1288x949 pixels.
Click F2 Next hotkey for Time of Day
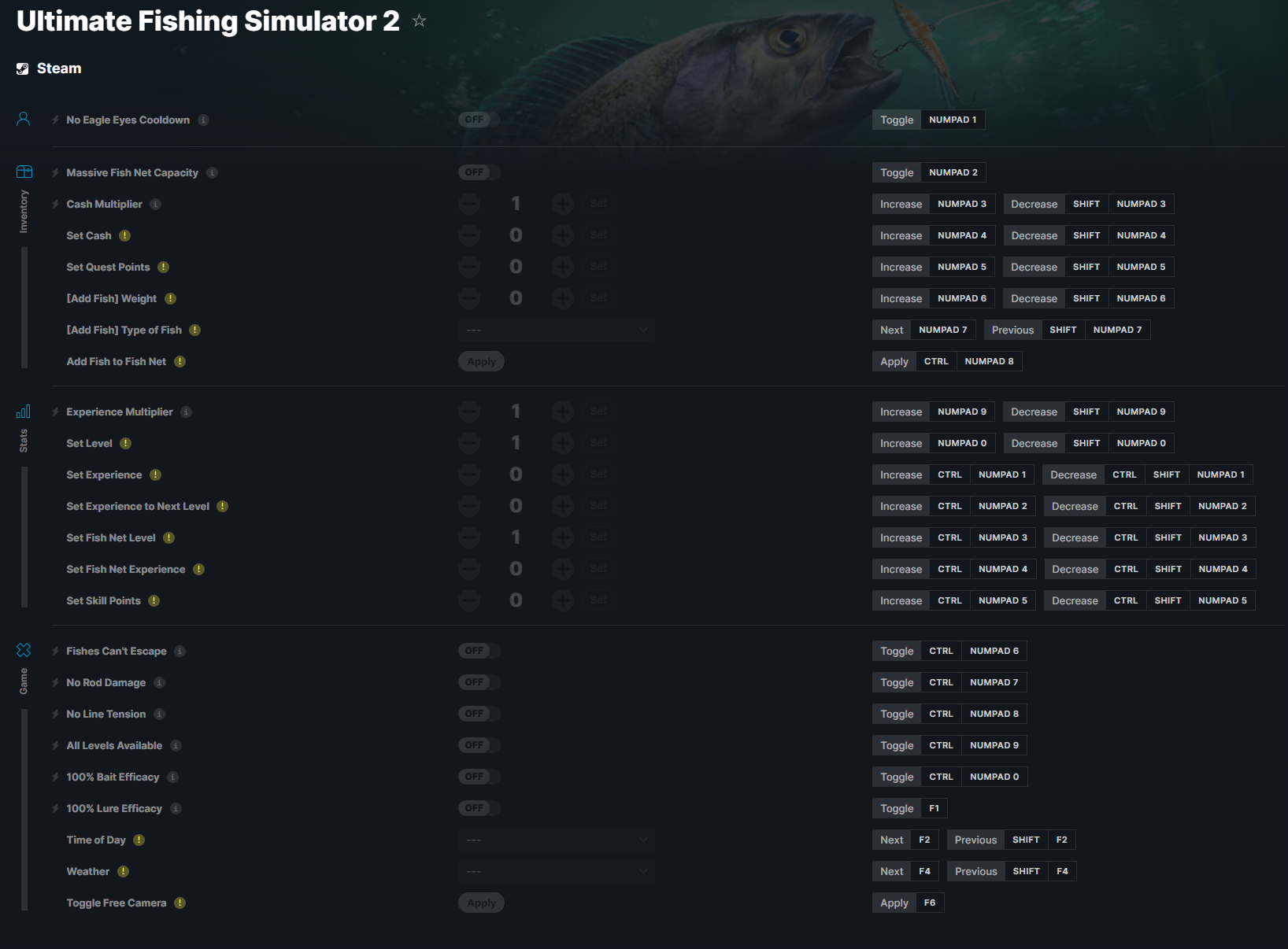tap(924, 840)
